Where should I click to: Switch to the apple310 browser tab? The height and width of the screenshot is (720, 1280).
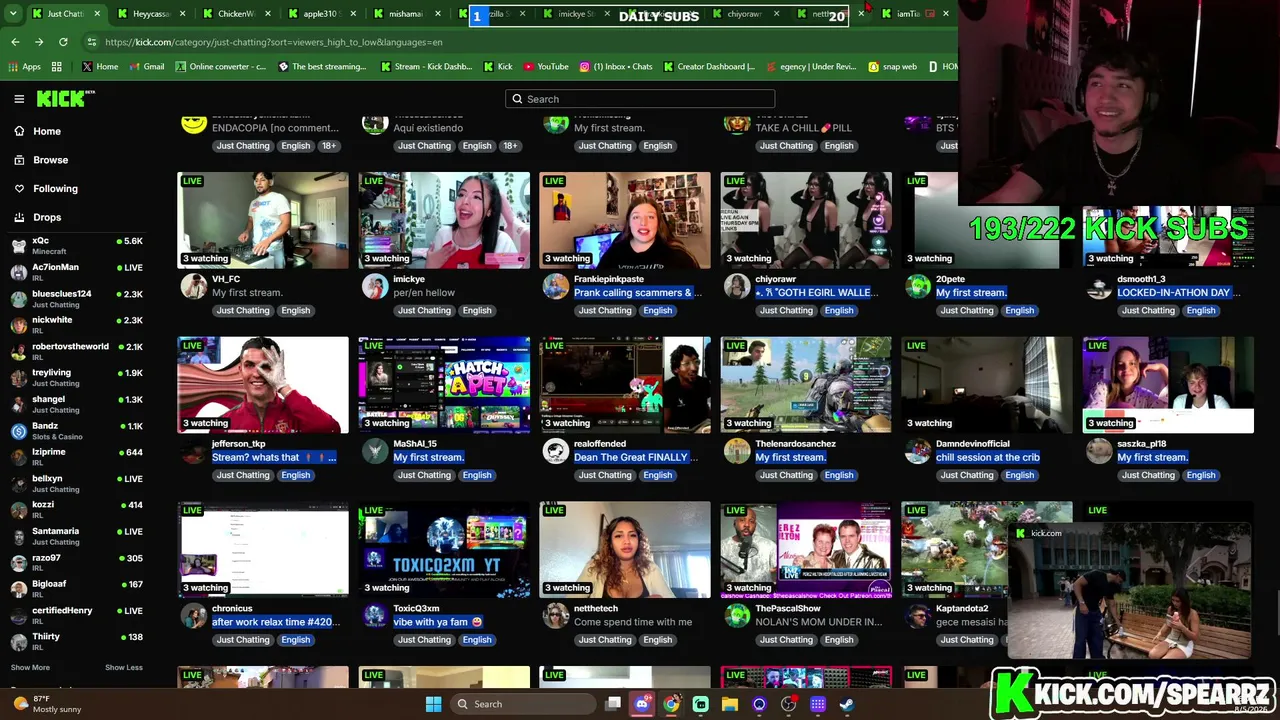322,14
